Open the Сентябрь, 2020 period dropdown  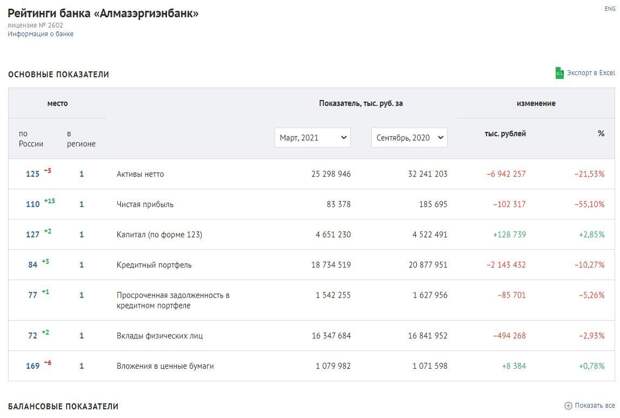[409, 138]
